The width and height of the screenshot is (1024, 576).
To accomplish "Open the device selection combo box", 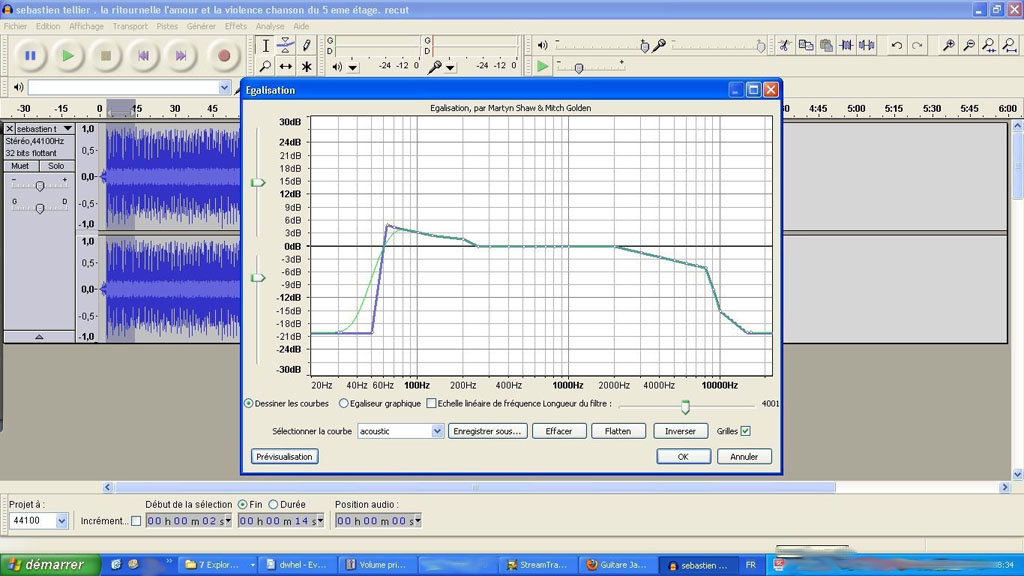I will point(129,88).
